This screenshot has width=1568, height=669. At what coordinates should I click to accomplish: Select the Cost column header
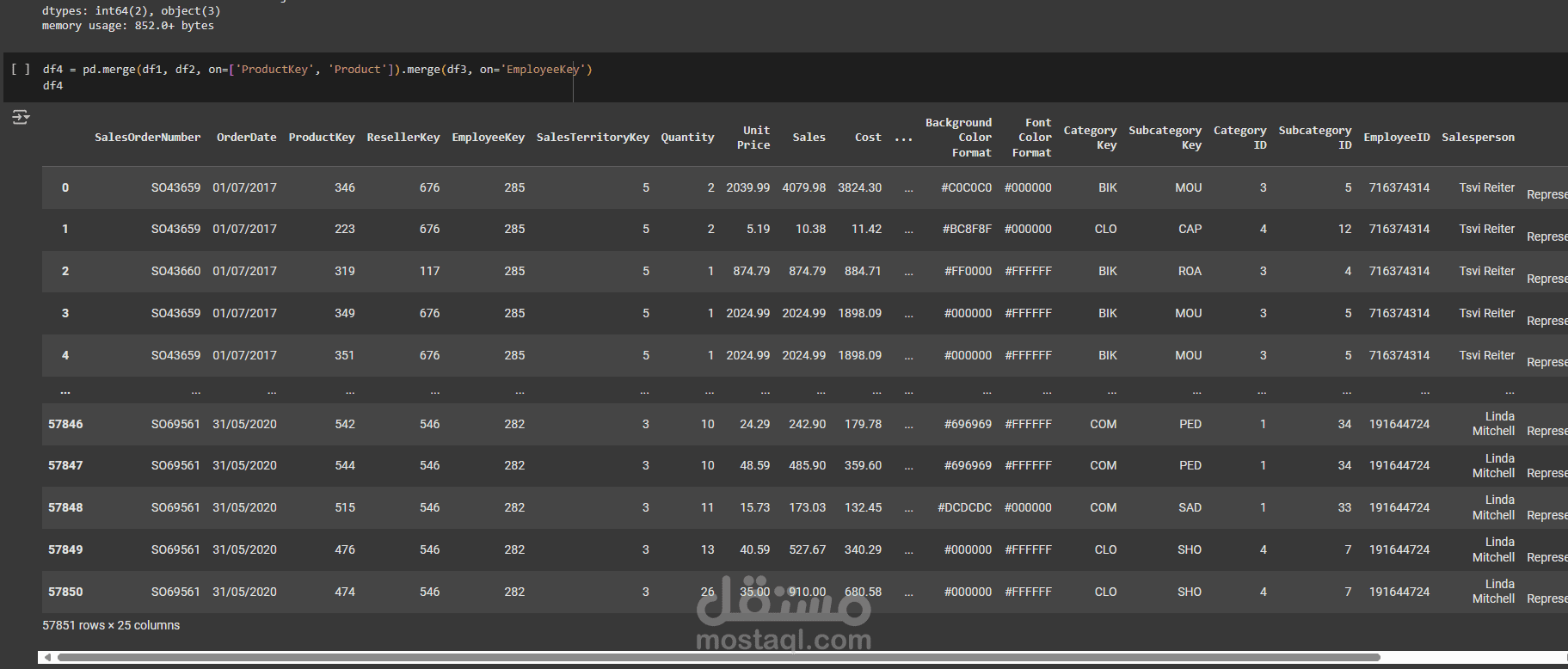click(x=868, y=138)
